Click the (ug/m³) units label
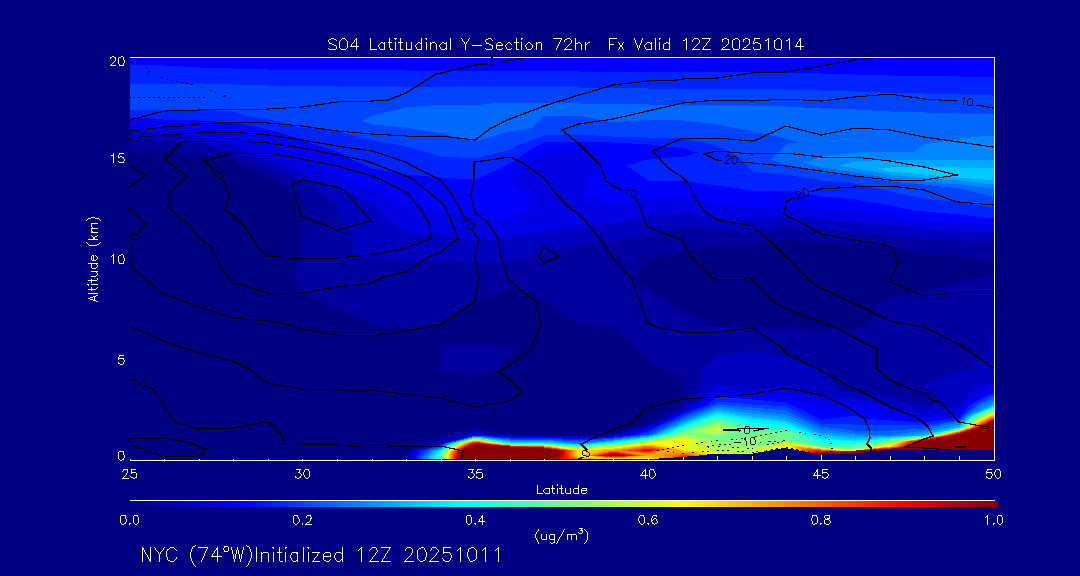 coord(562,536)
